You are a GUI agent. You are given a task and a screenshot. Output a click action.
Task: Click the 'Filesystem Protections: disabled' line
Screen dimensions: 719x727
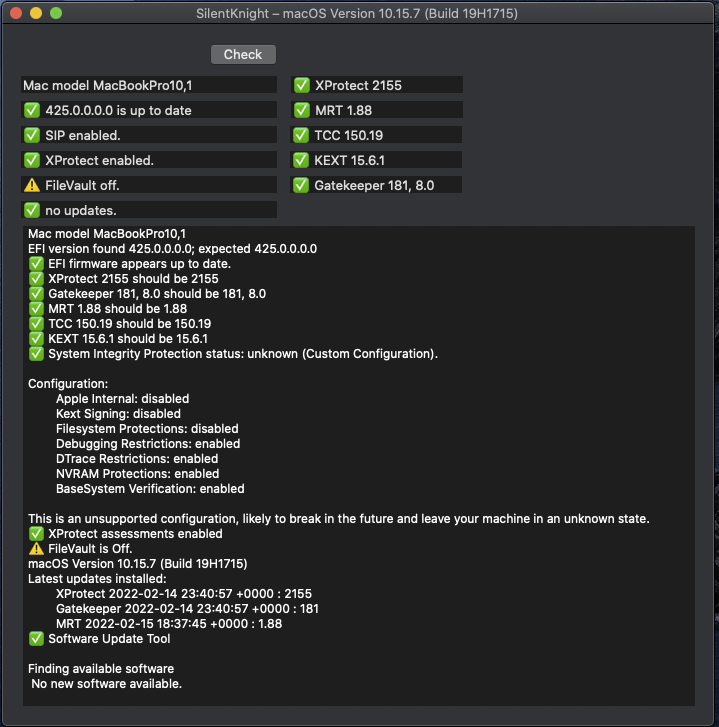point(147,429)
